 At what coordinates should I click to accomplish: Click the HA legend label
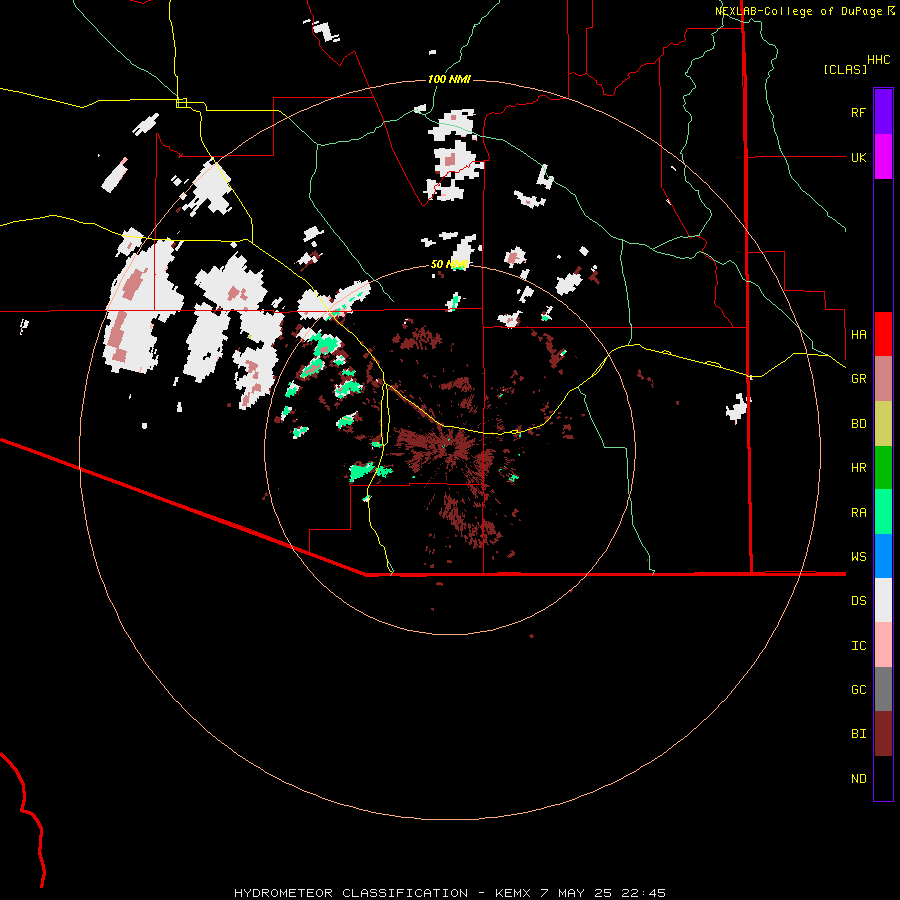[858, 334]
